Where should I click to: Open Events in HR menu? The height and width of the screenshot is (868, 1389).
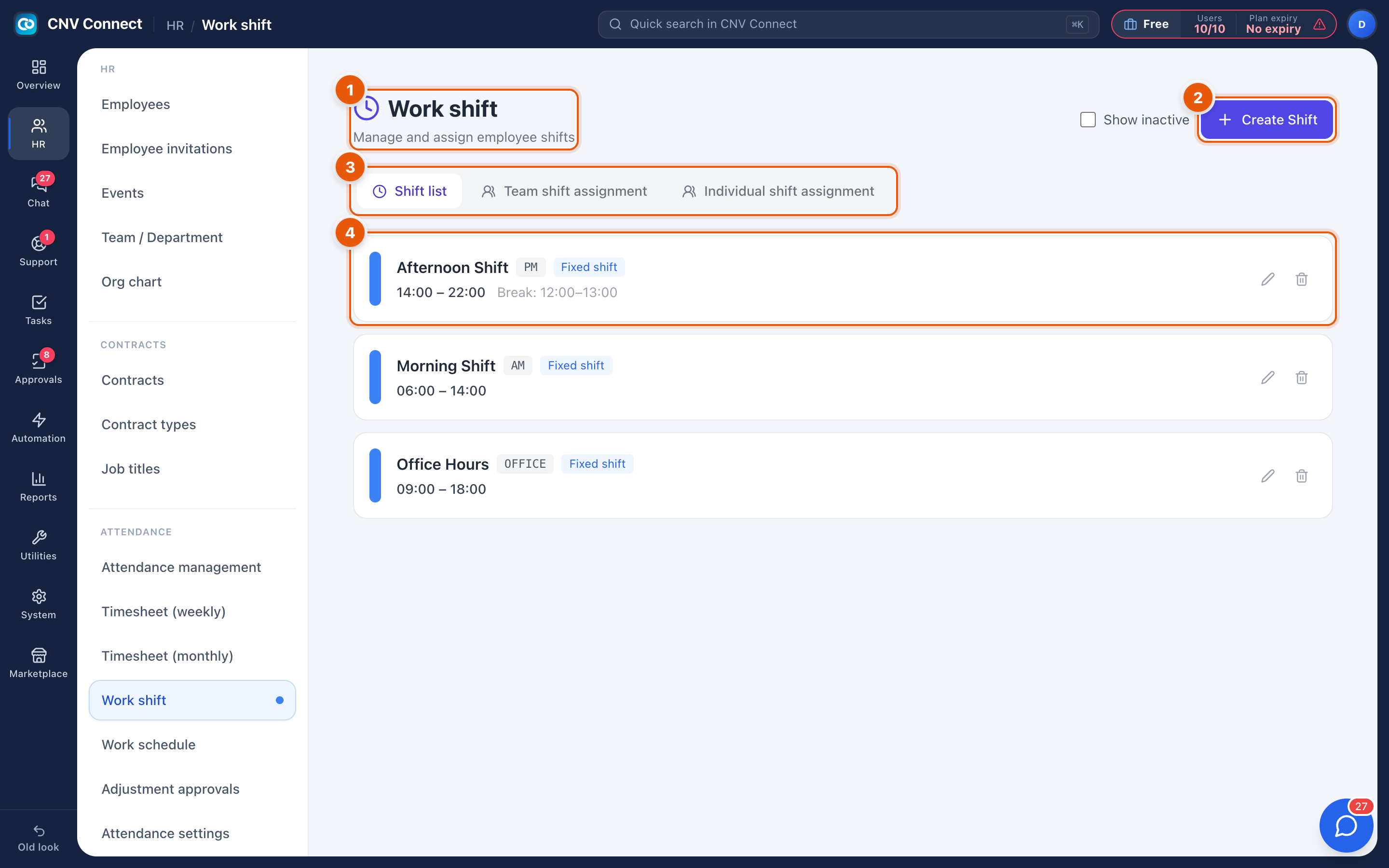coord(192,193)
